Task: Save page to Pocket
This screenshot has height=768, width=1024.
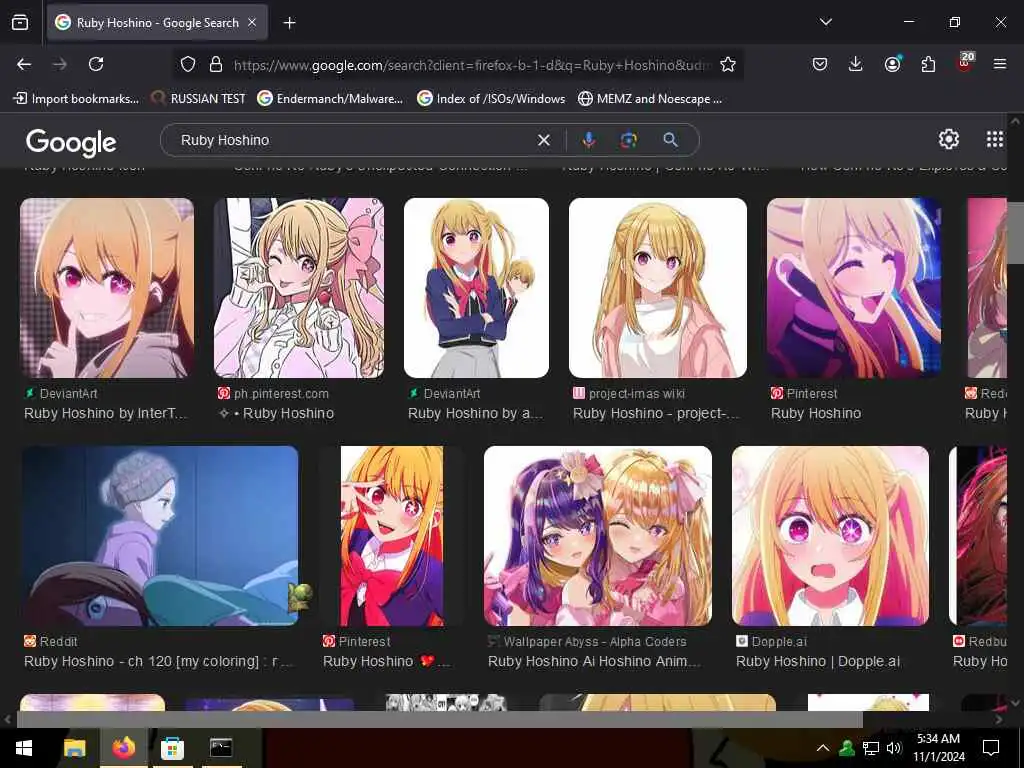Action: (820, 64)
